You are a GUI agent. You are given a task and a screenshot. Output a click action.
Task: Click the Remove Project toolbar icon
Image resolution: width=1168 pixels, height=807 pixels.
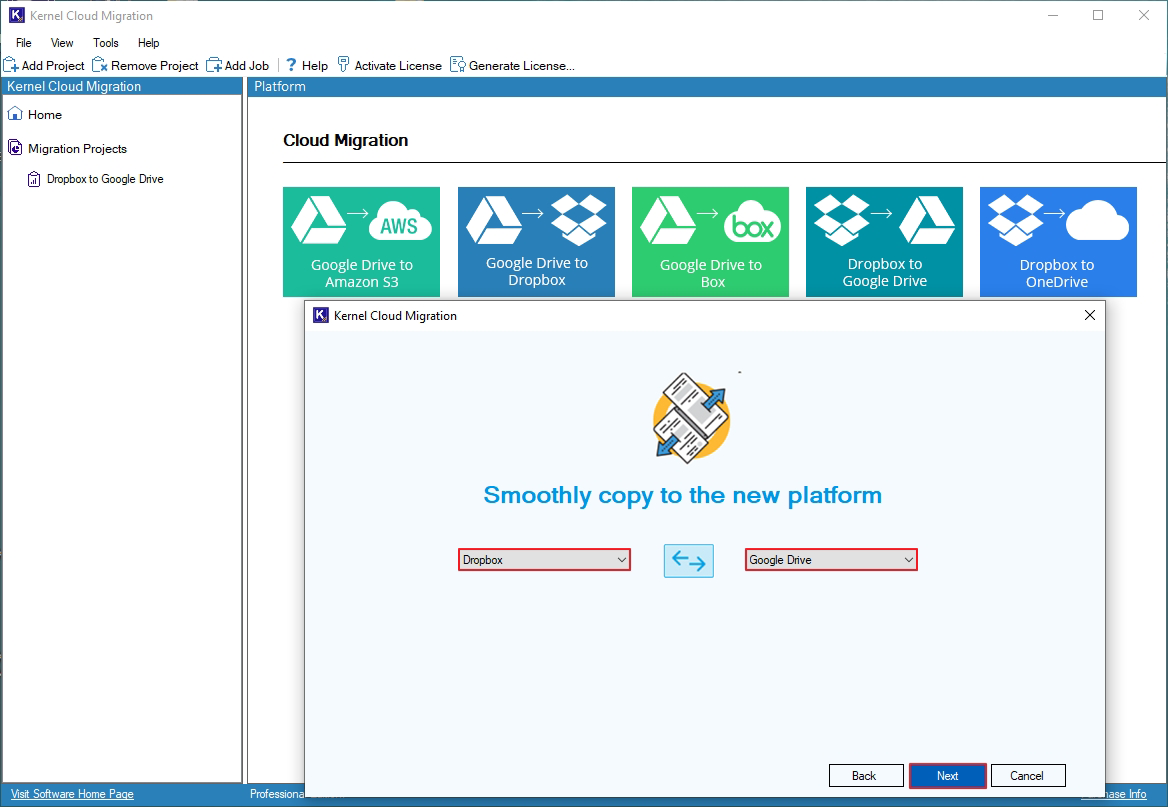(x=100, y=66)
